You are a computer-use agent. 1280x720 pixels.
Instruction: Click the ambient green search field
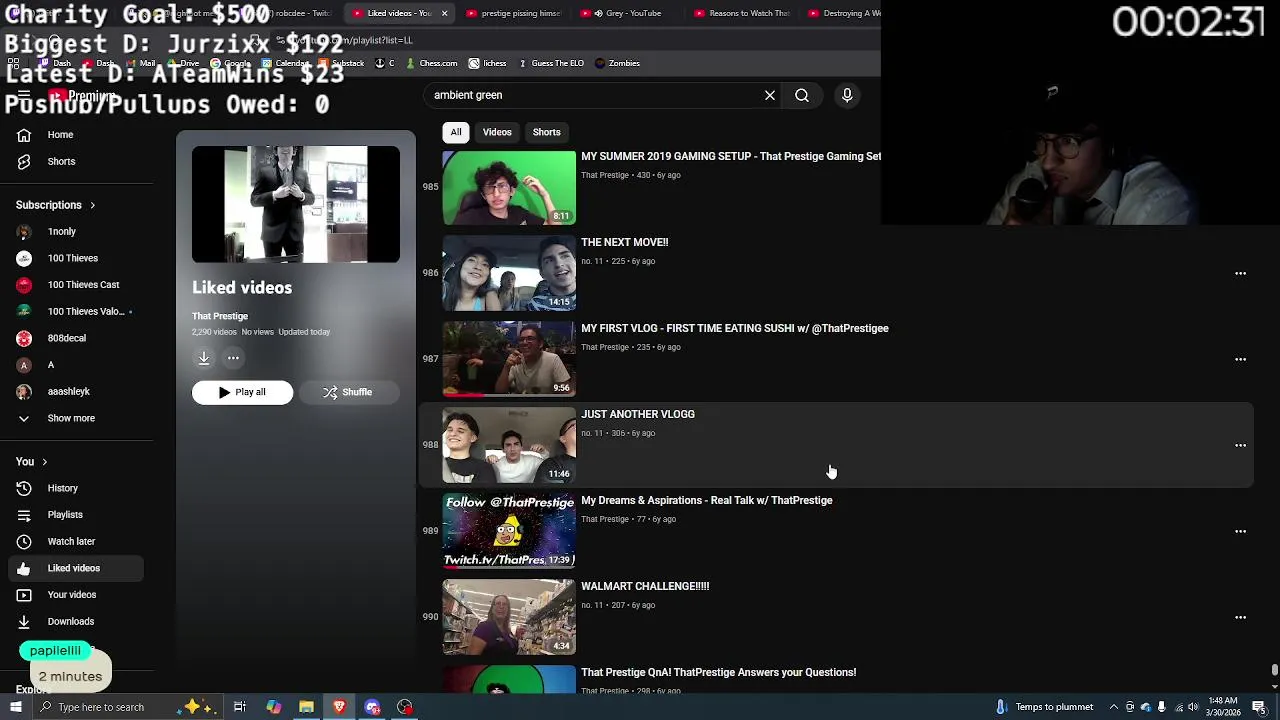click(x=590, y=95)
